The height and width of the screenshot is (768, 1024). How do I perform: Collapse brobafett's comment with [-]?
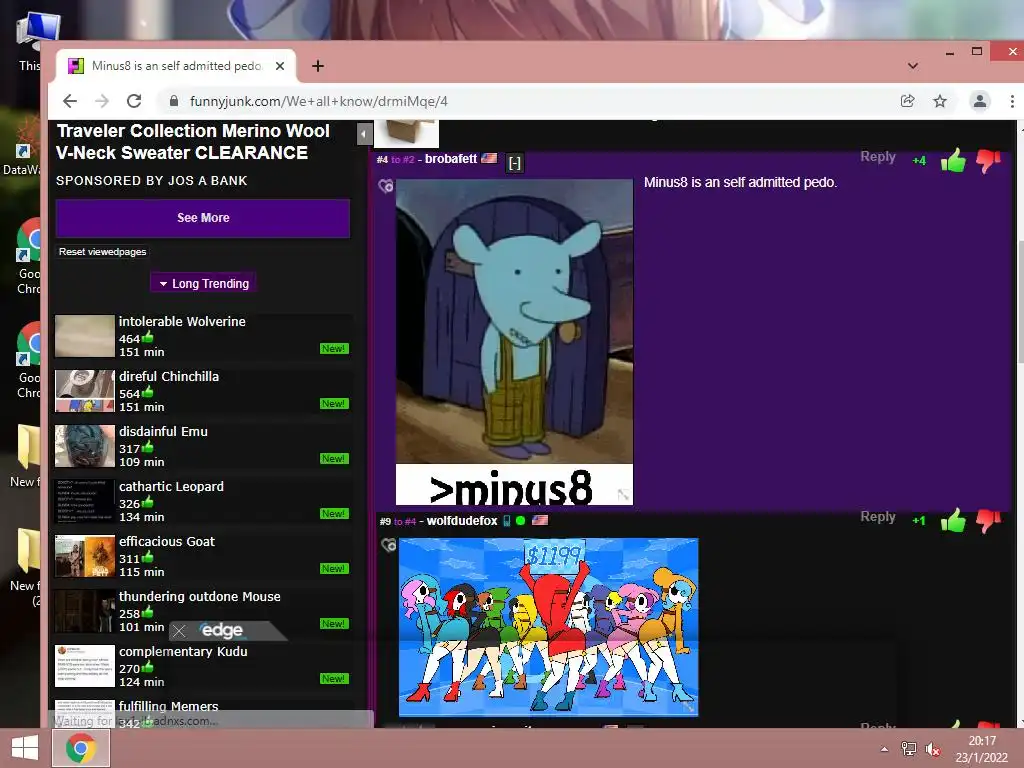[x=515, y=163]
